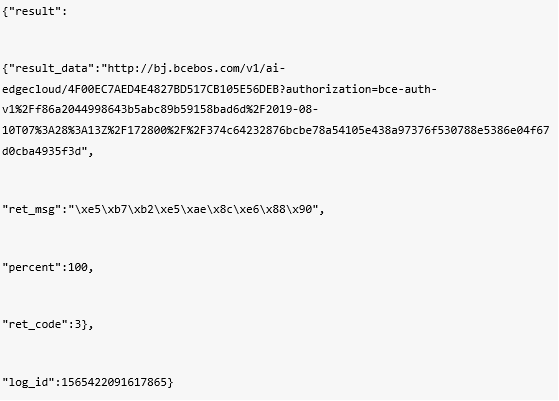Click the \xe6\x88\x90 trailing bytes
Image resolution: width=559 pixels, height=401 pixels.
point(273,209)
